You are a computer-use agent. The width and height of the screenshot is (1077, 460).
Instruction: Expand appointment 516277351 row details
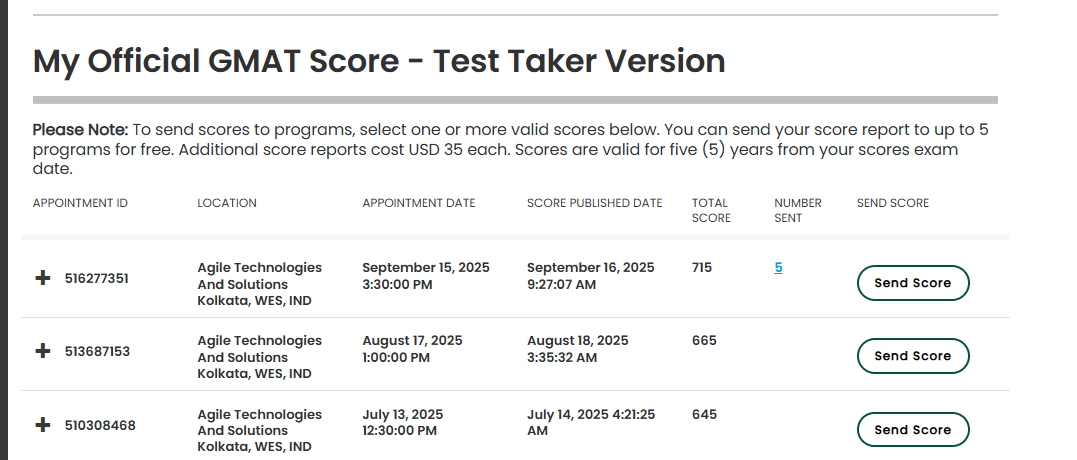(x=42, y=279)
